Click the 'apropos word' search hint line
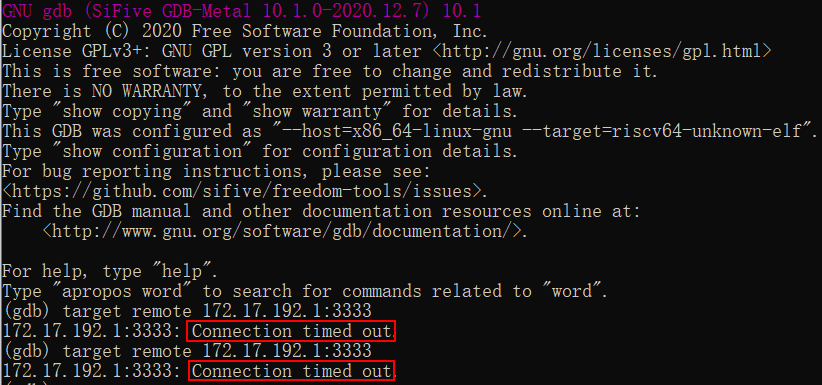Image resolution: width=822 pixels, height=385 pixels. [305, 291]
